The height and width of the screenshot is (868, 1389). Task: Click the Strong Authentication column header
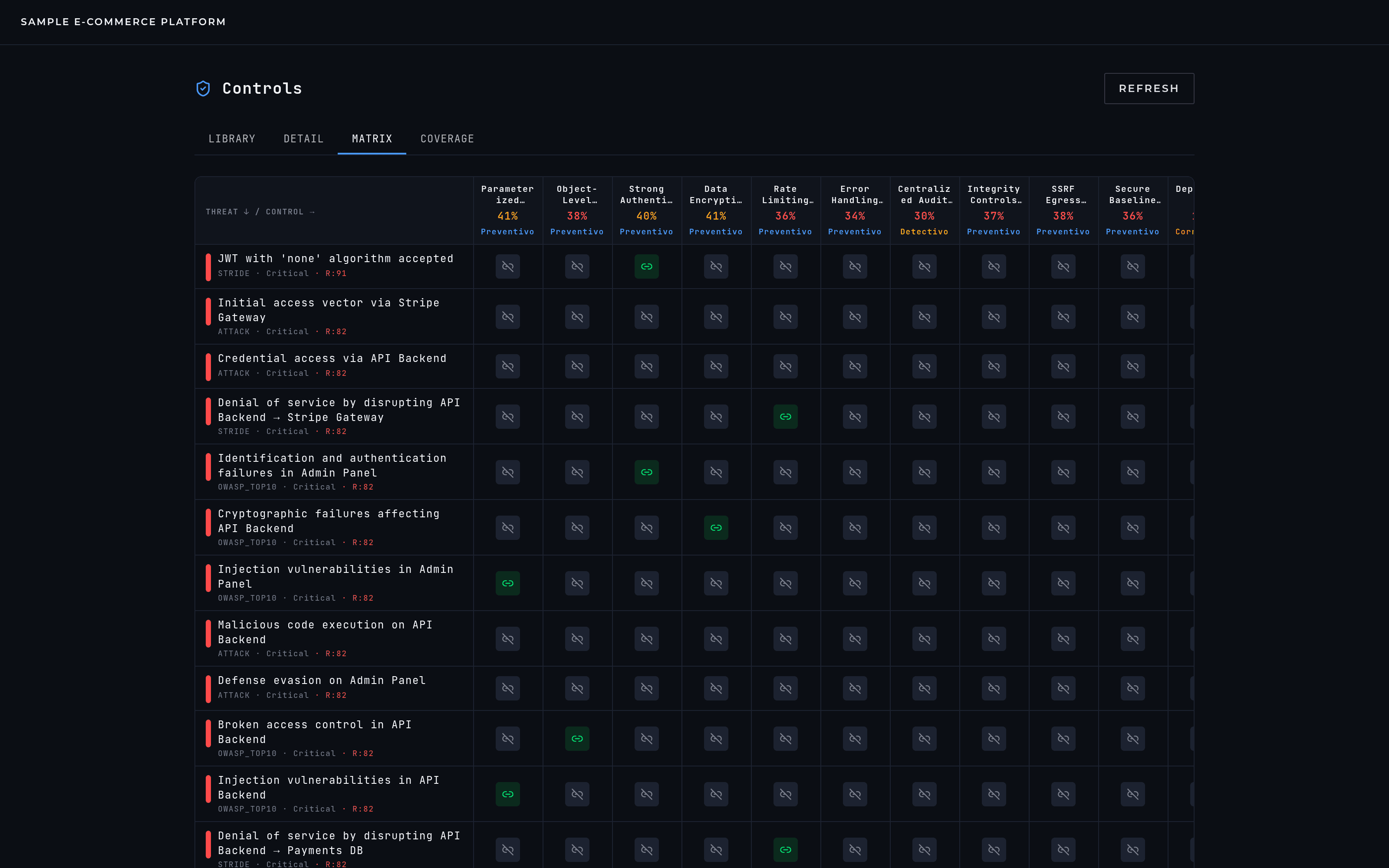coord(646,210)
